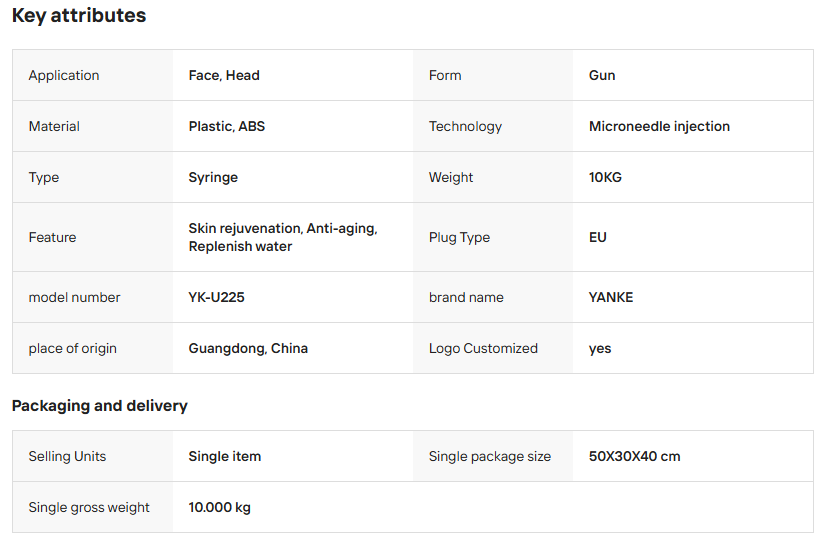Select the Plastic, ABS material value
The image size is (820, 547).
(x=227, y=127)
